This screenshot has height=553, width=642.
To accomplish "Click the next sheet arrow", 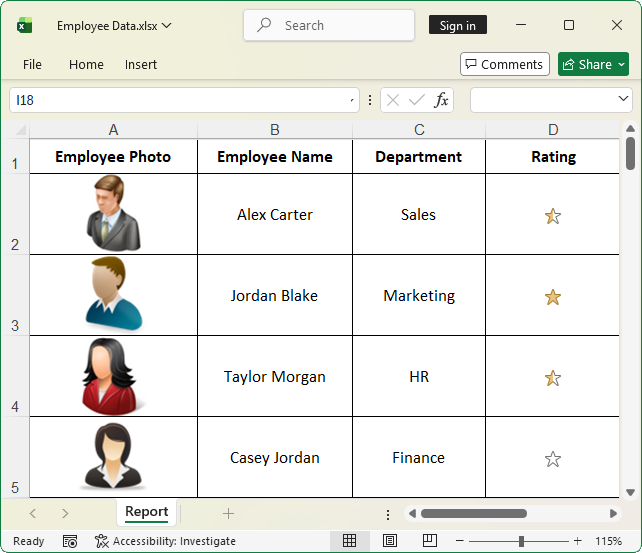I will tap(65, 513).
